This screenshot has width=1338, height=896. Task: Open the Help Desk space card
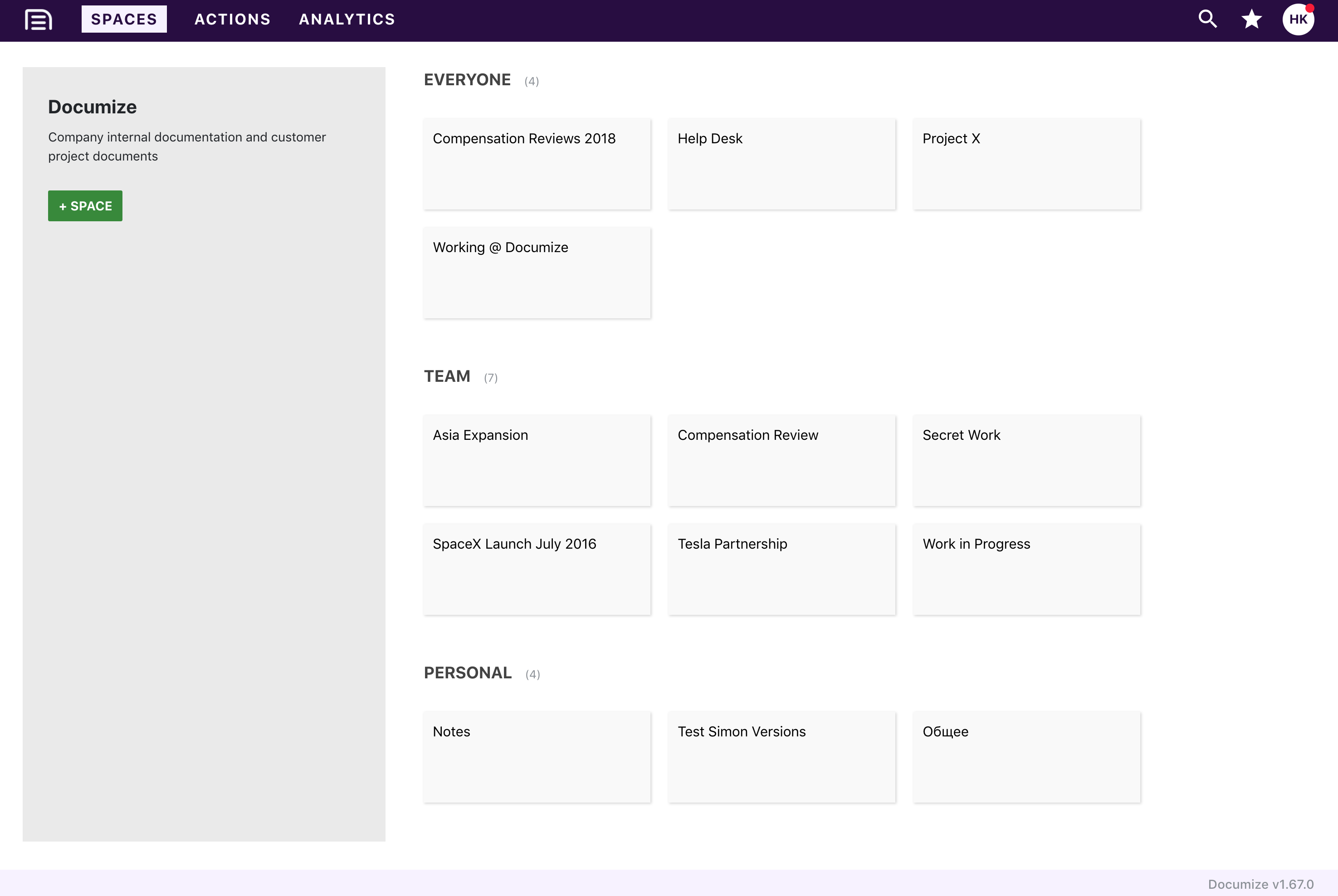[x=782, y=164]
